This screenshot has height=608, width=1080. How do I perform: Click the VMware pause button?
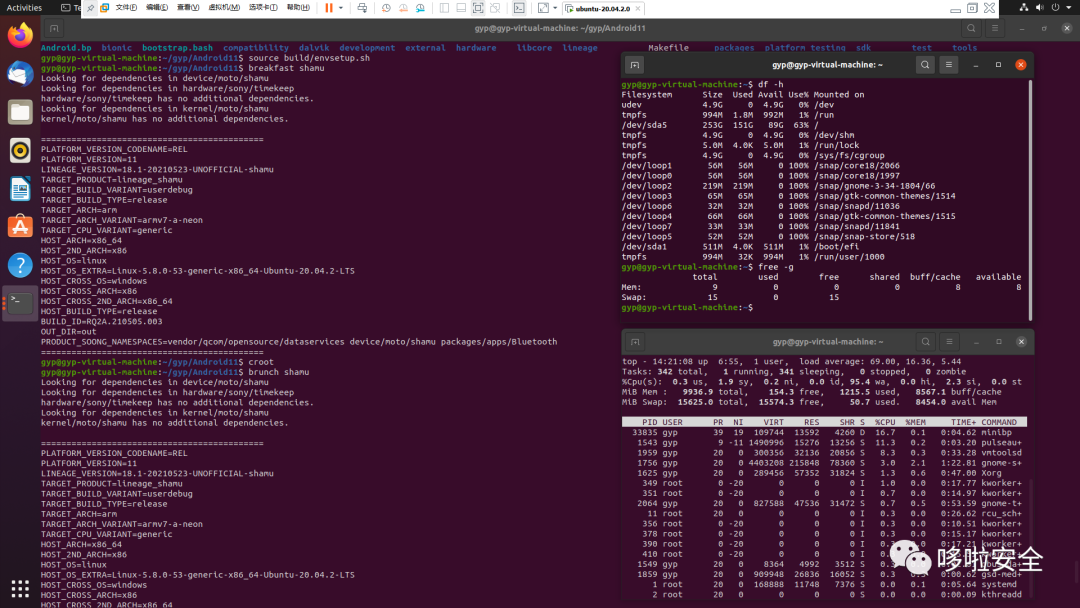[329, 8]
